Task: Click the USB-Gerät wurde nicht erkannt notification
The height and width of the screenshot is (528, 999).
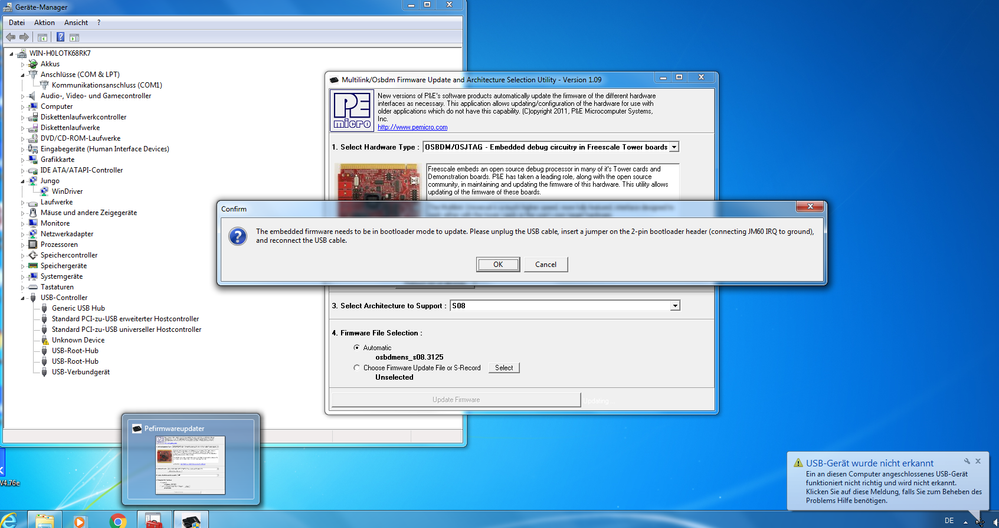Action: coord(889,481)
